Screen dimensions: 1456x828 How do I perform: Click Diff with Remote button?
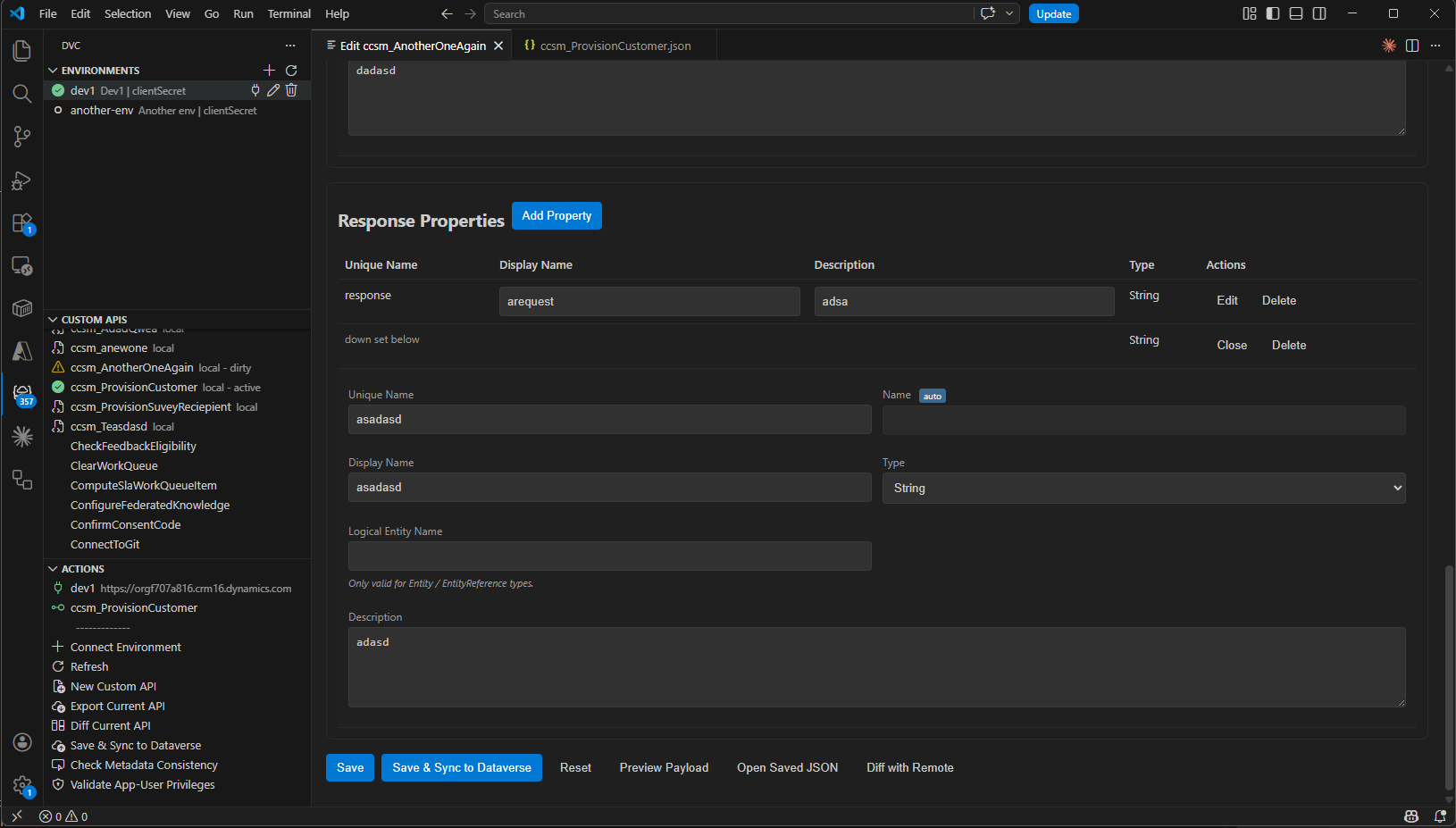click(x=909, y=767)
